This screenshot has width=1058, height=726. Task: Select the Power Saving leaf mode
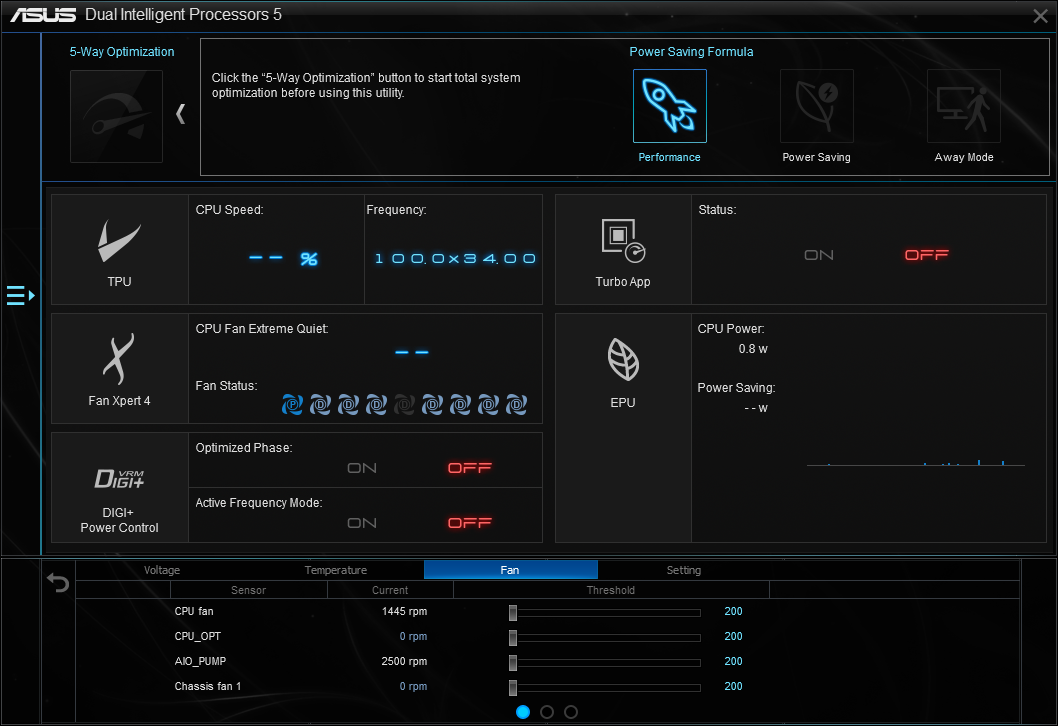pos(816,106)
